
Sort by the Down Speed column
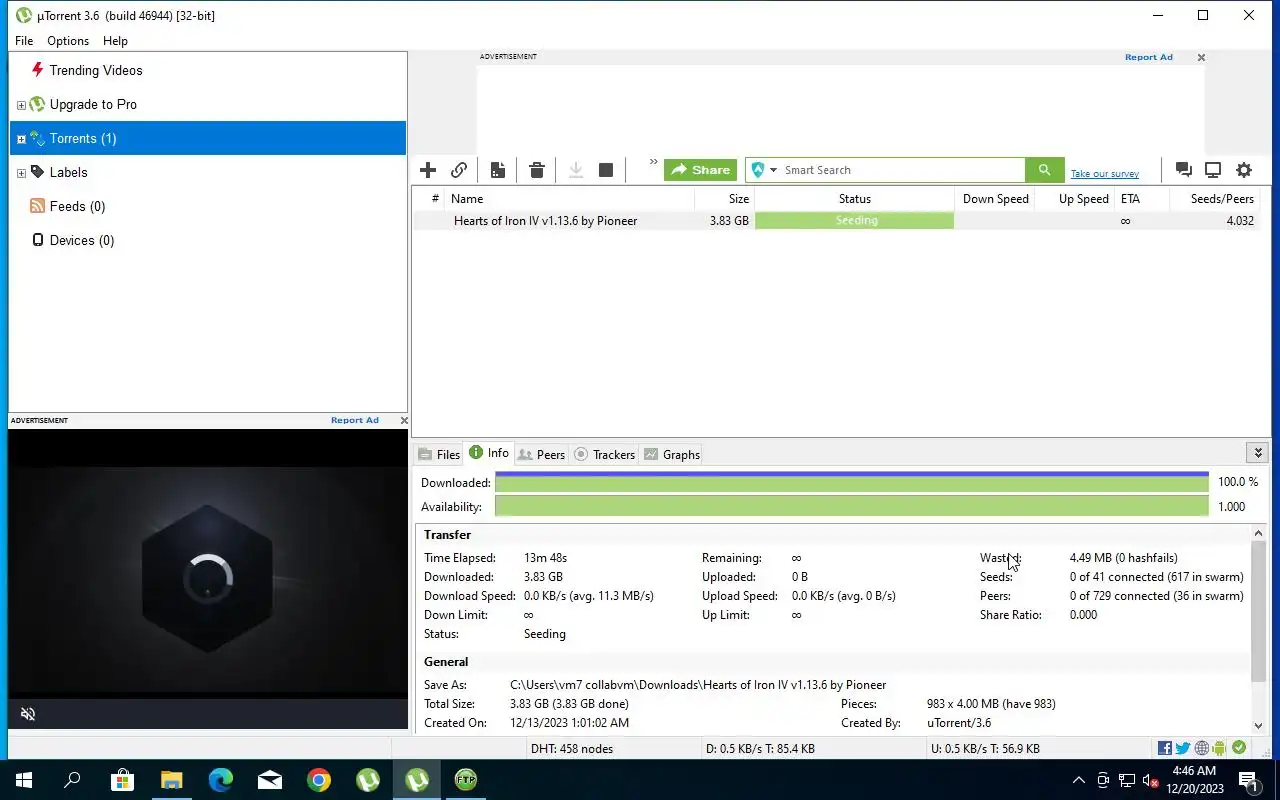[x=995, y=198]
